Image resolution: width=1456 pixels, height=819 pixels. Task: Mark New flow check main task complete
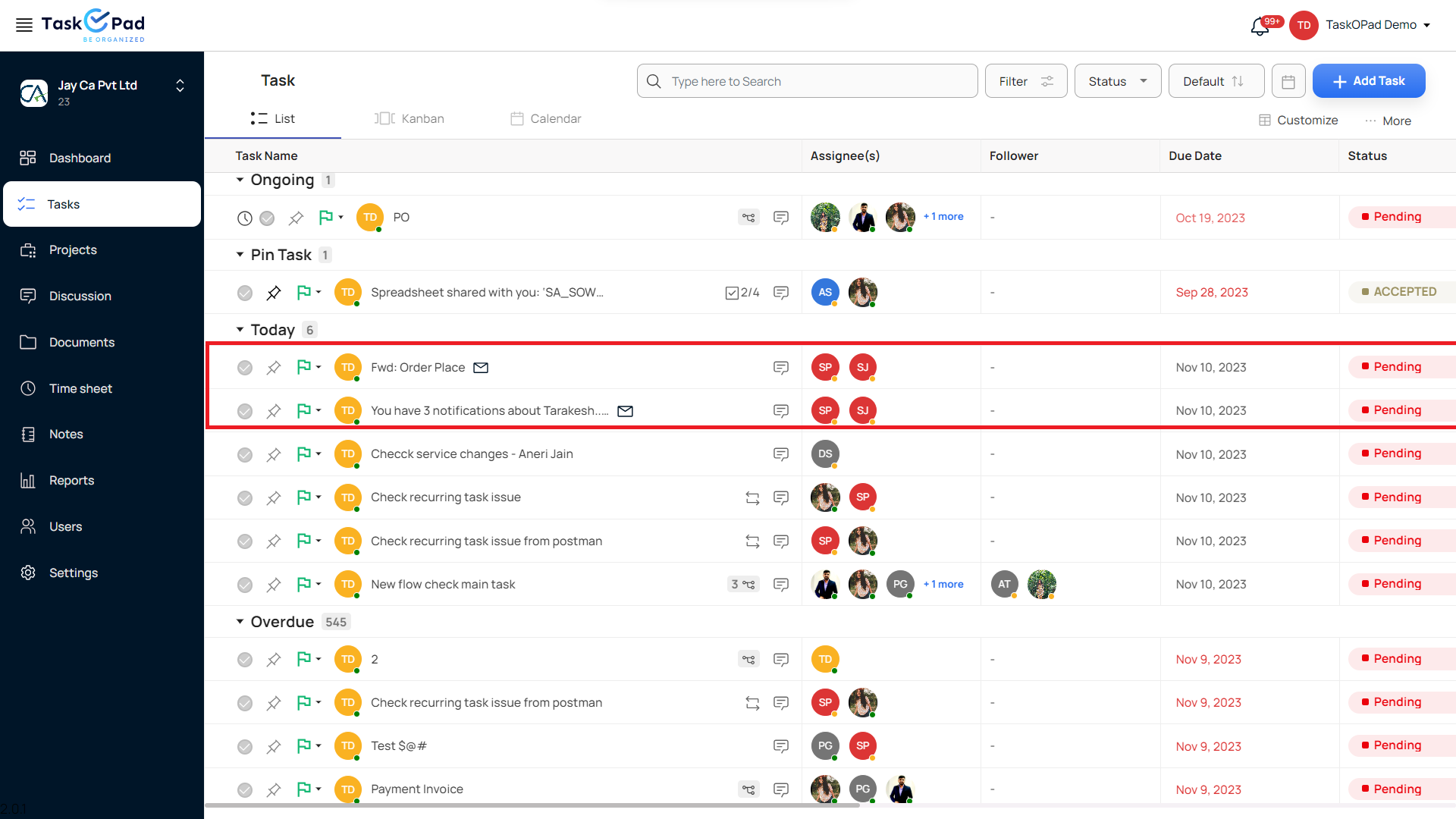pyautogui.click(x=244, y=585)
